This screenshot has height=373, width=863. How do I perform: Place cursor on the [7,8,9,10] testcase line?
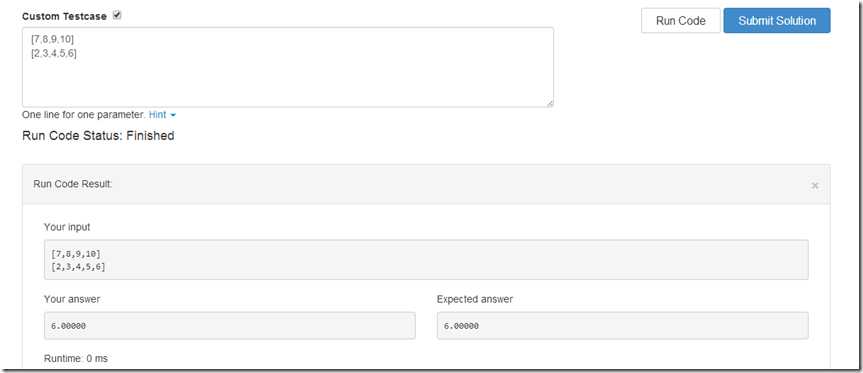point(52,39)
